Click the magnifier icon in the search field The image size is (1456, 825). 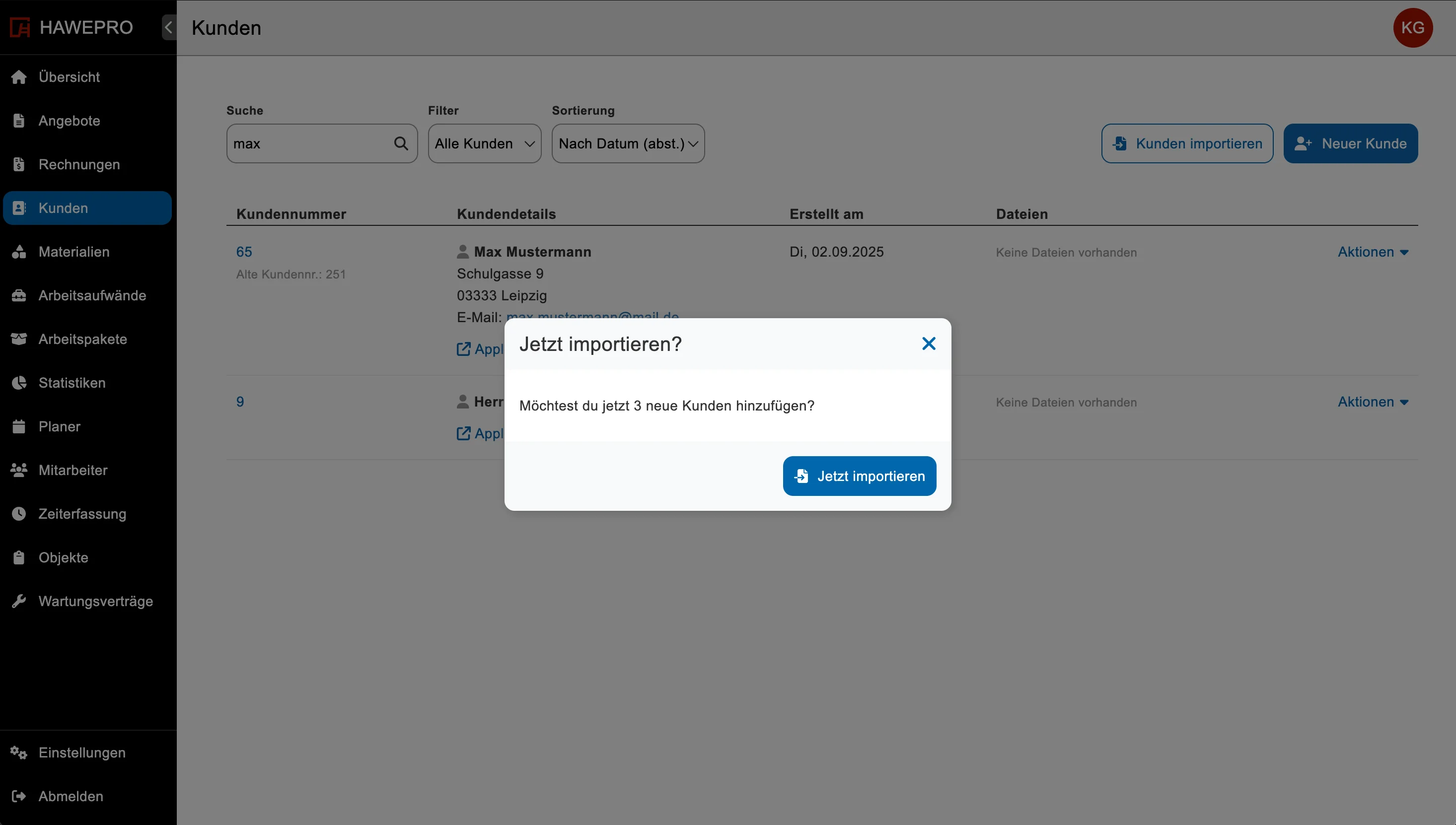pyautogui.click(x=401, y=143)
